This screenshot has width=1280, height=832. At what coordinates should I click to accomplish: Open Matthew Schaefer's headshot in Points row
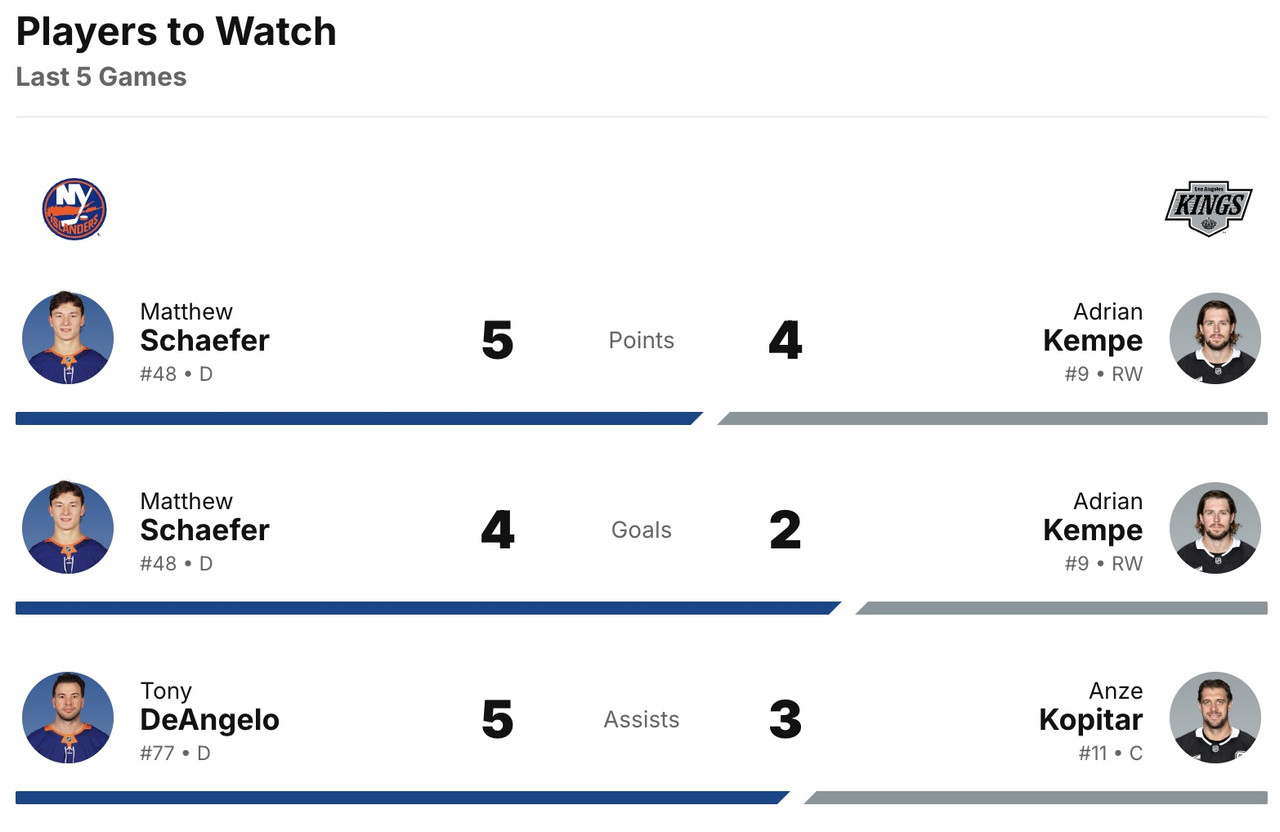pos(68,338)
